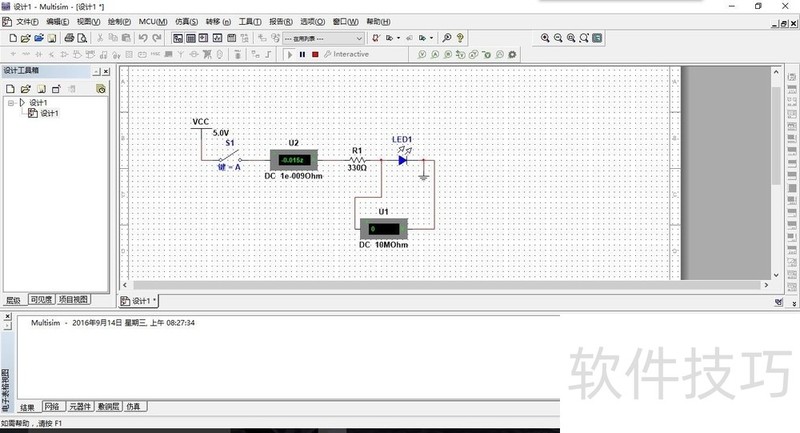Toggle the Design Toolbox view icon
The width and height of the screenshot is (800, 433).
click(x=178, y=38)
